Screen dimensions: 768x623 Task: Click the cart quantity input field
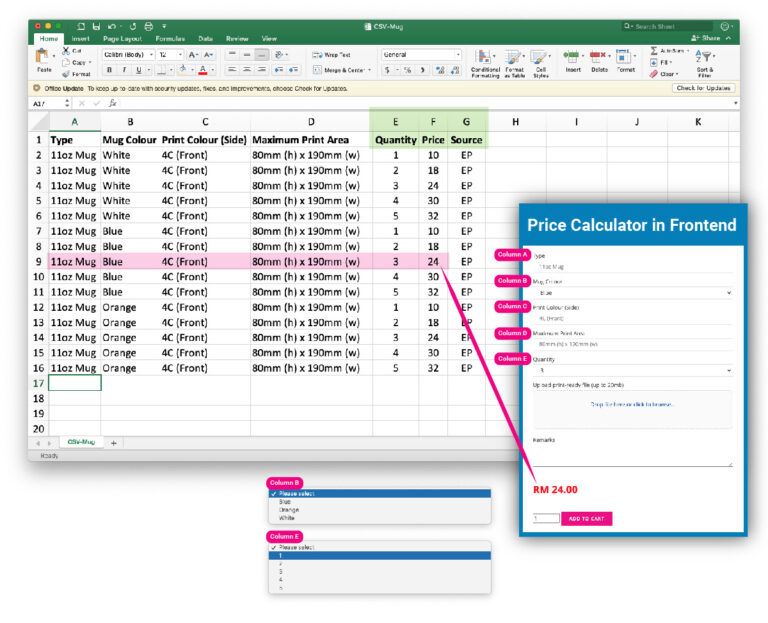coord(546,518)
